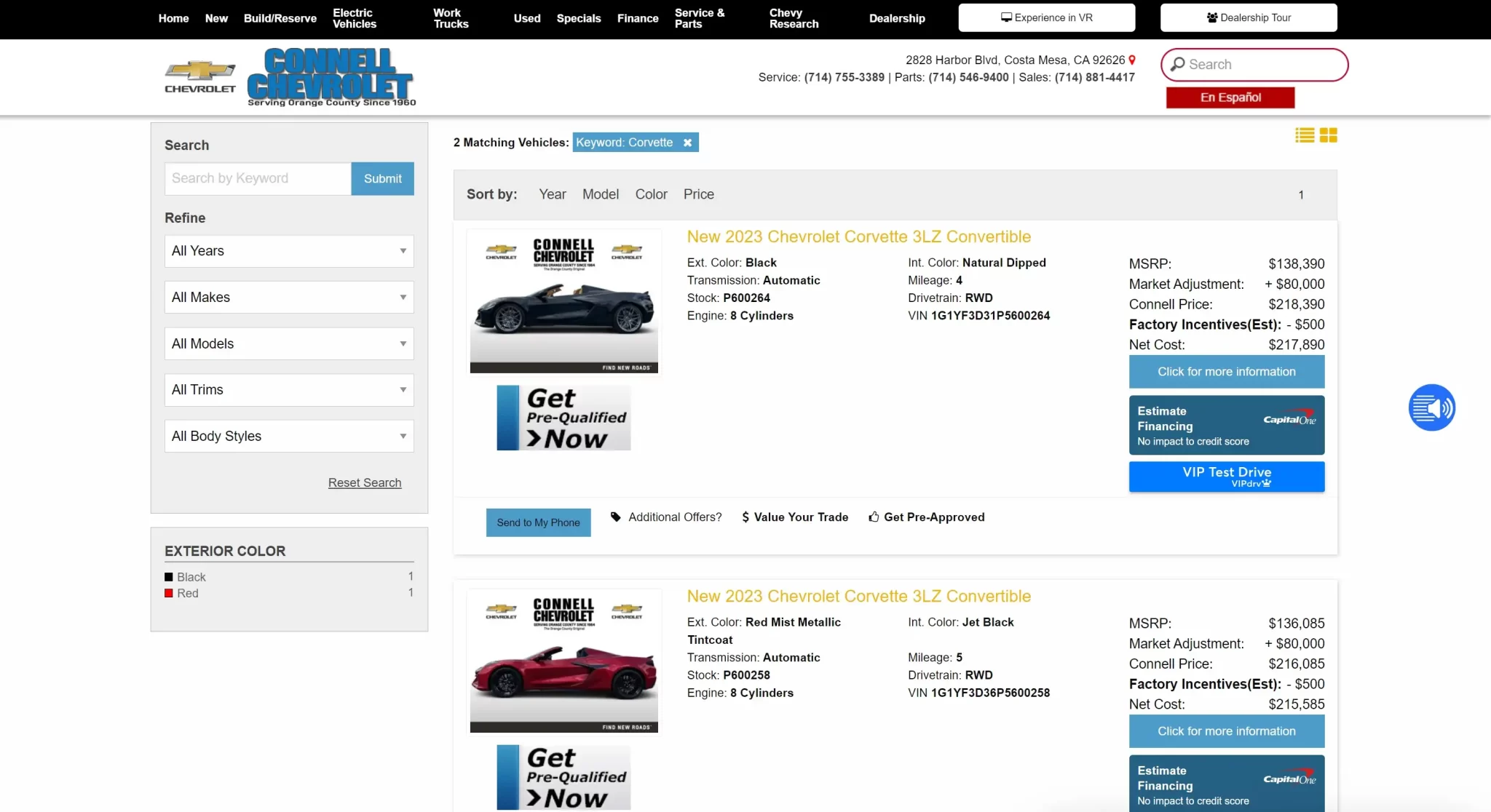This screenshot has height=812, width=1491.
Task: Click Send to My Phone button
Action: click(538, 522)
